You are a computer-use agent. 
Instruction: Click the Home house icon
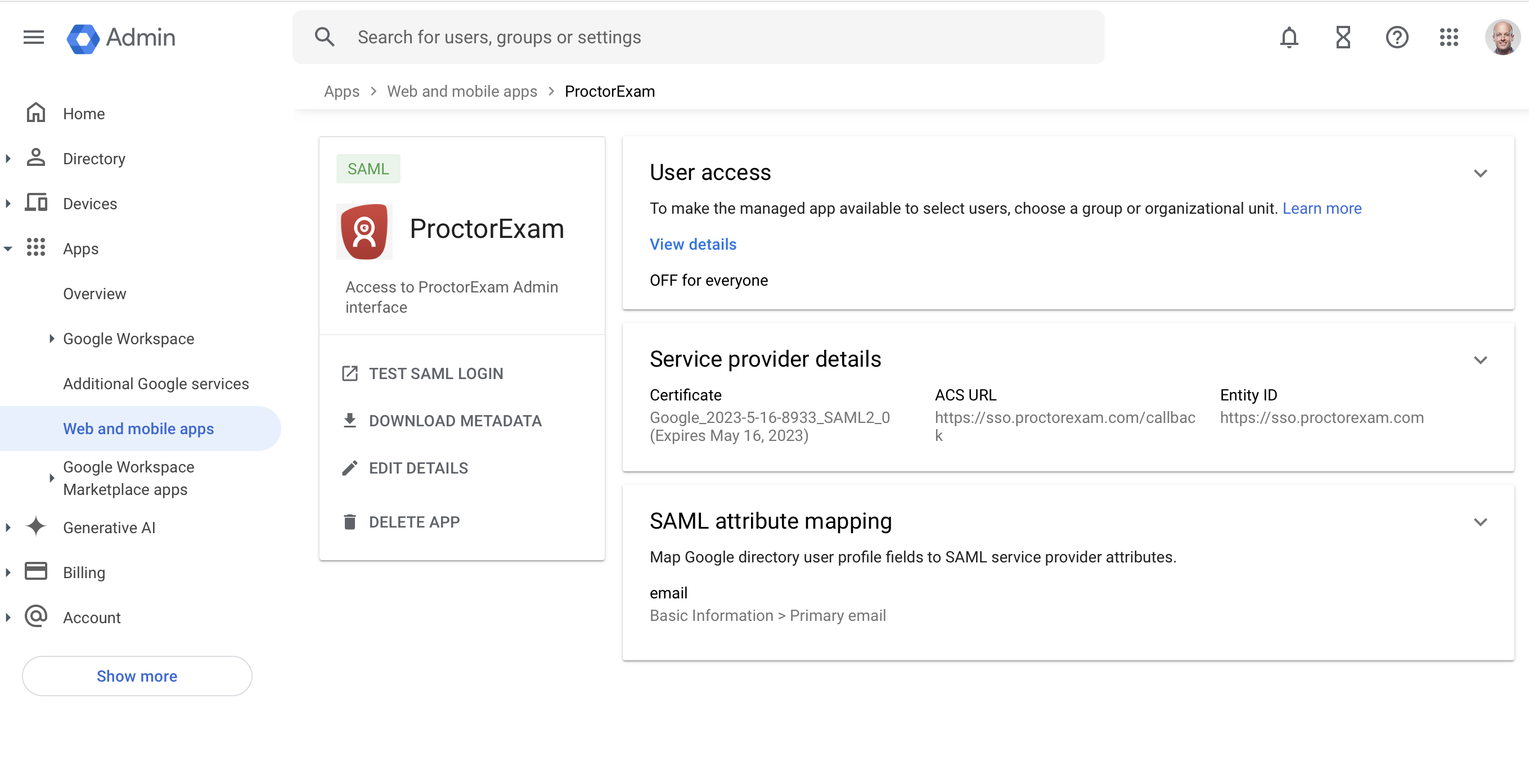pos(36,112)
